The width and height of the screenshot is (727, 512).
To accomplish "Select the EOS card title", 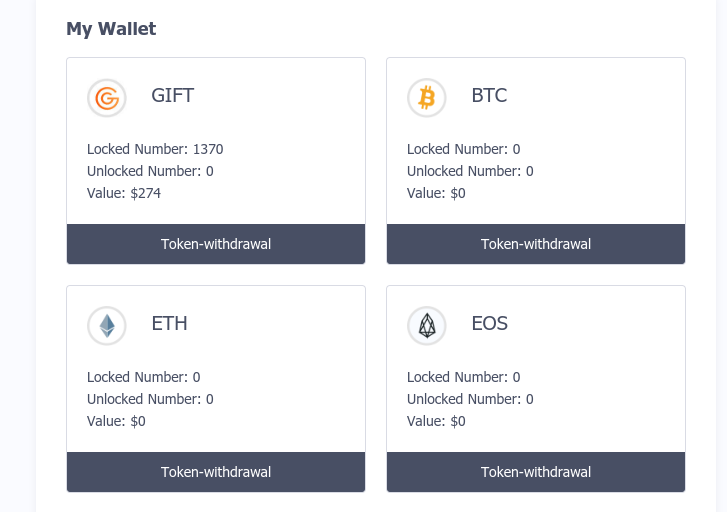I will [x=489, y=324].
